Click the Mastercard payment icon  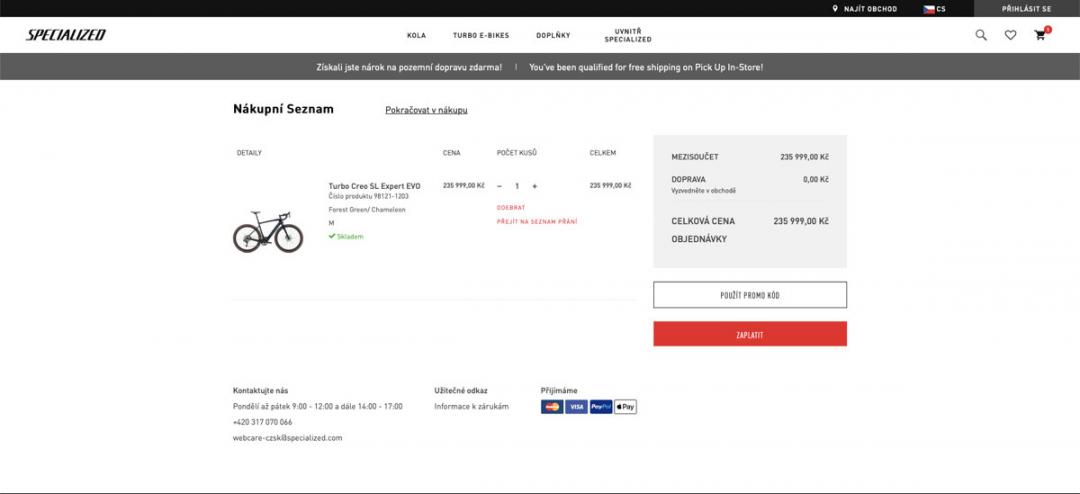552,407
